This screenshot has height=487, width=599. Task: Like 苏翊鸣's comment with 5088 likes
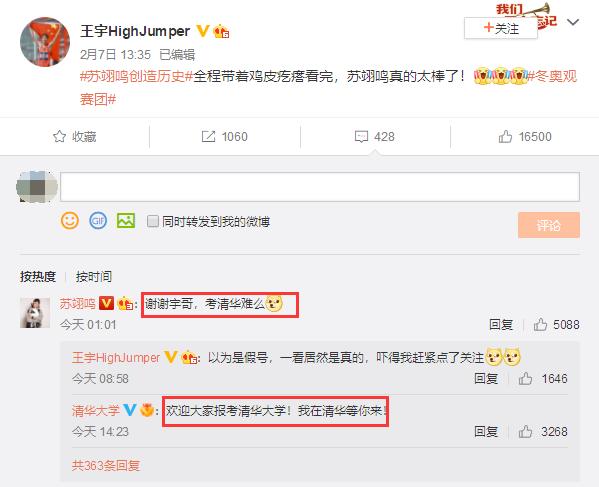click(x=540, y=325)
